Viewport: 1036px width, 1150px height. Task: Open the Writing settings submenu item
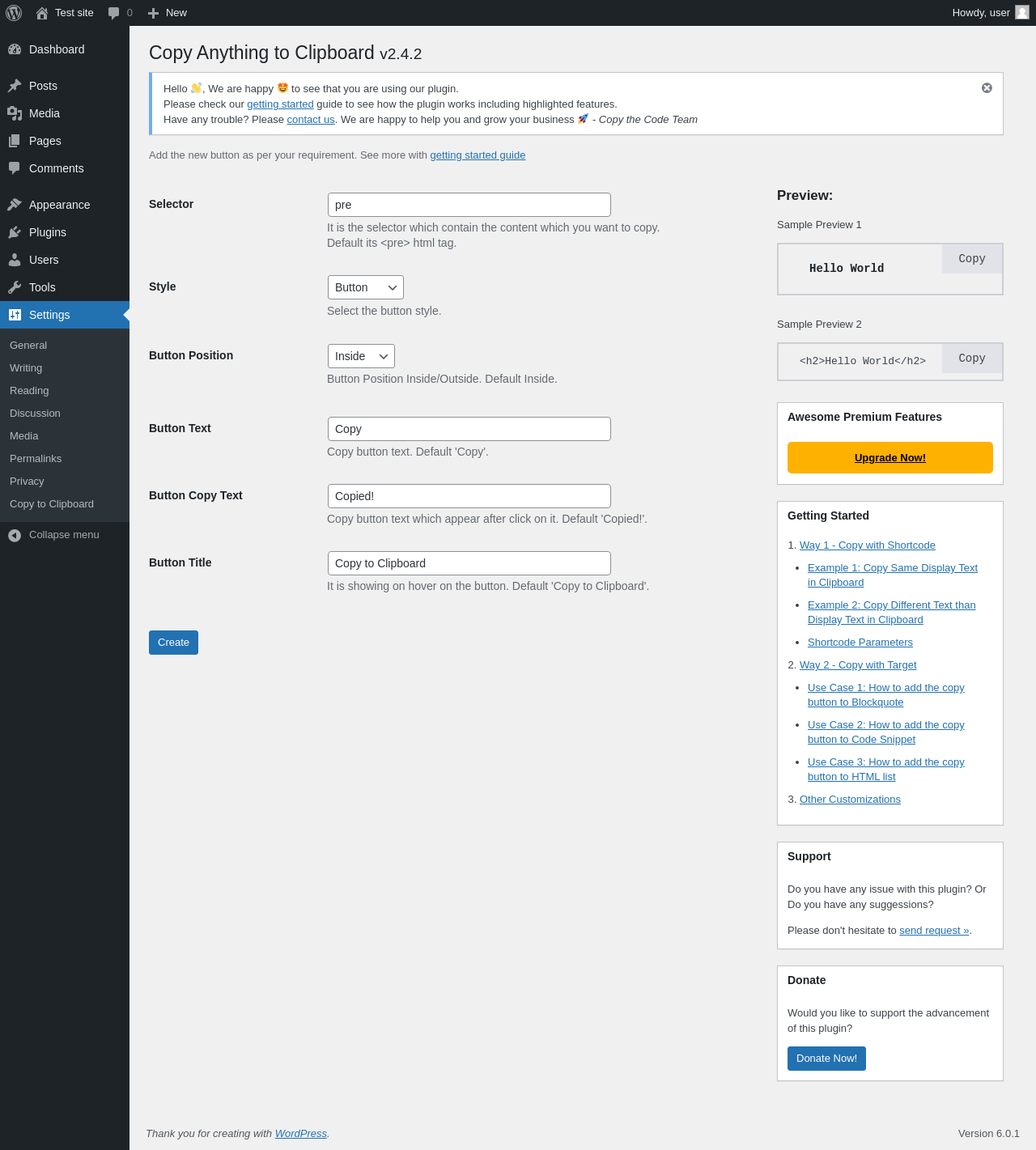coord(26,367)
